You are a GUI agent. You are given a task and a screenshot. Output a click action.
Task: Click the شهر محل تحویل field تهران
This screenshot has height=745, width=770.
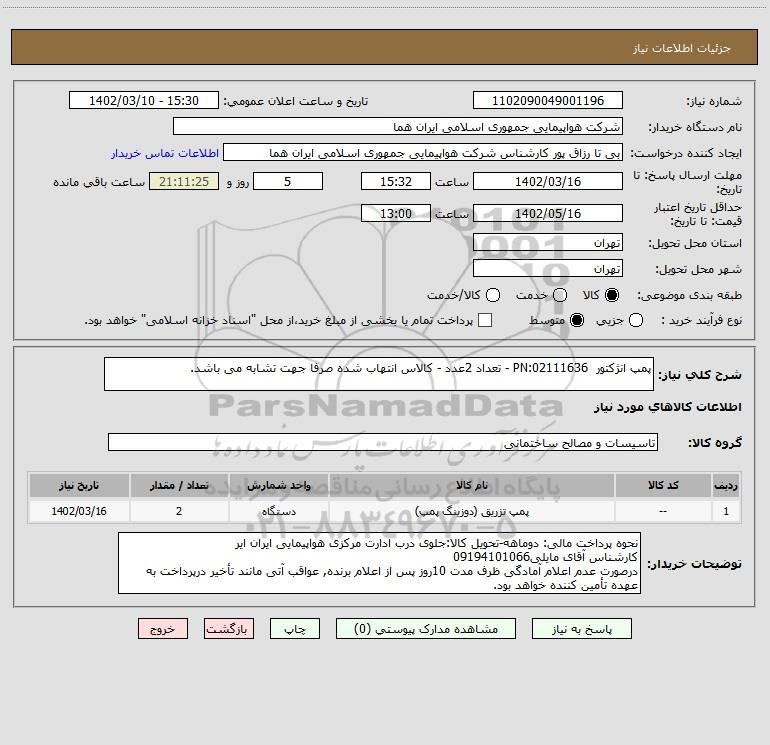pyautogui.click(x=548, y=268)
